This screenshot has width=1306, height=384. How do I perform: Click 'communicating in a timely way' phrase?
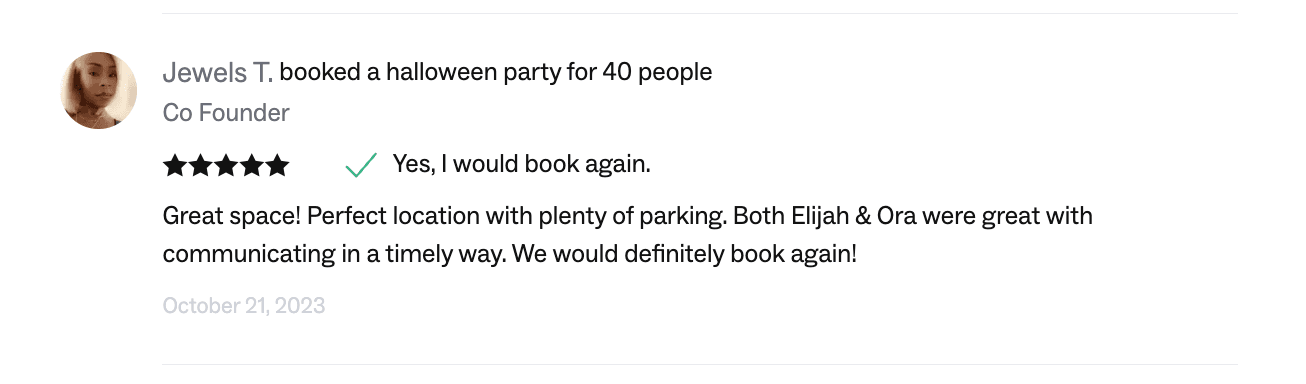tap(334, 254)
